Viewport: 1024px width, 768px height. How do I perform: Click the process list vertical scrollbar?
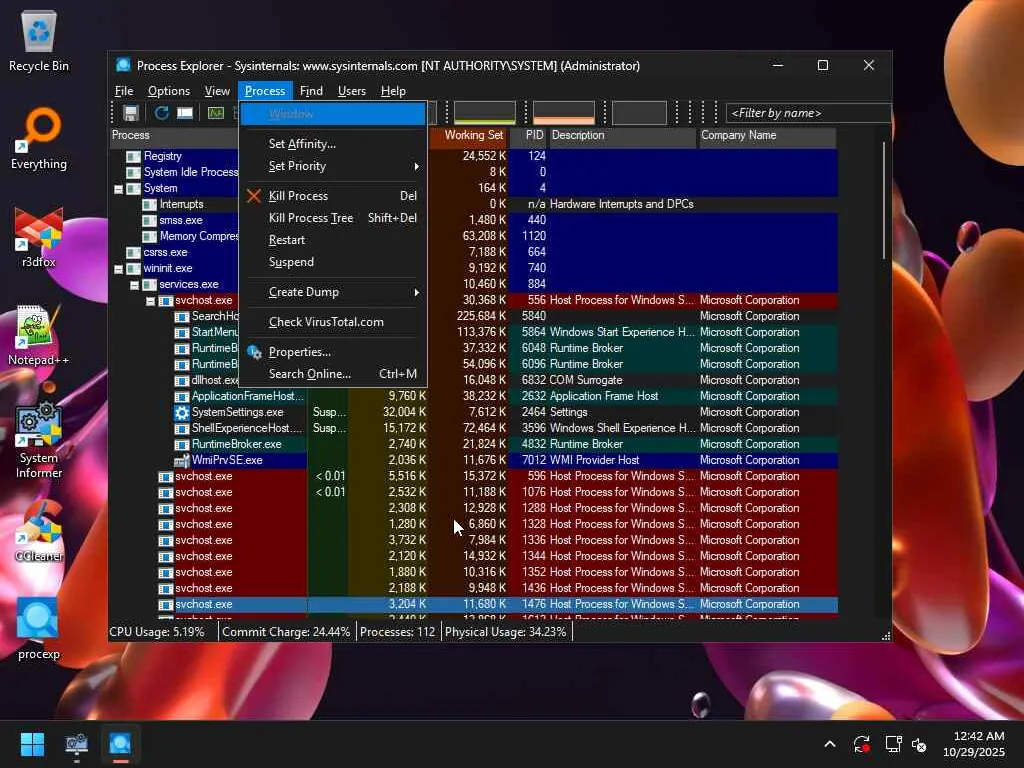[884, 201]
